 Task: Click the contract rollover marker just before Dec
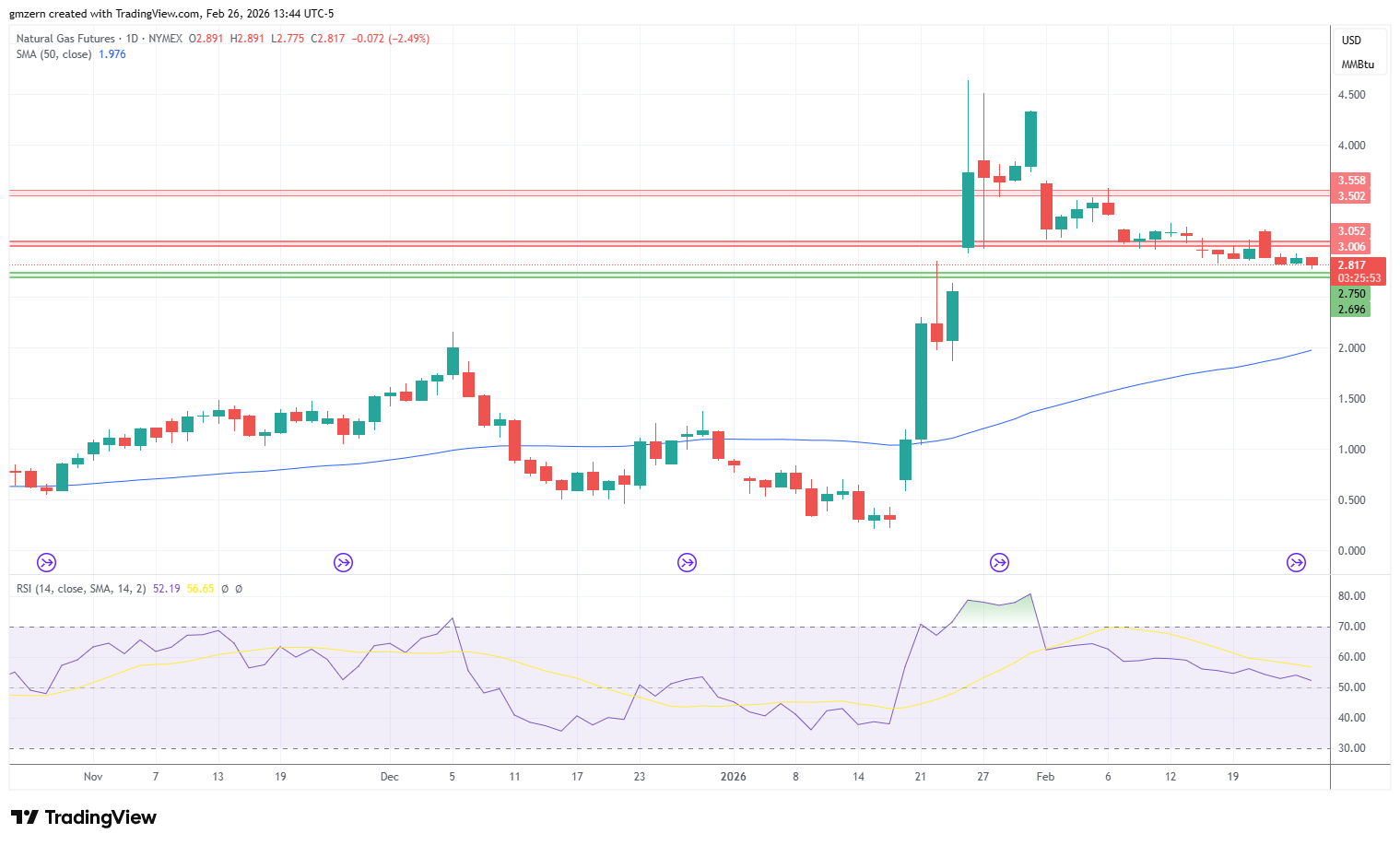(343, 562)
